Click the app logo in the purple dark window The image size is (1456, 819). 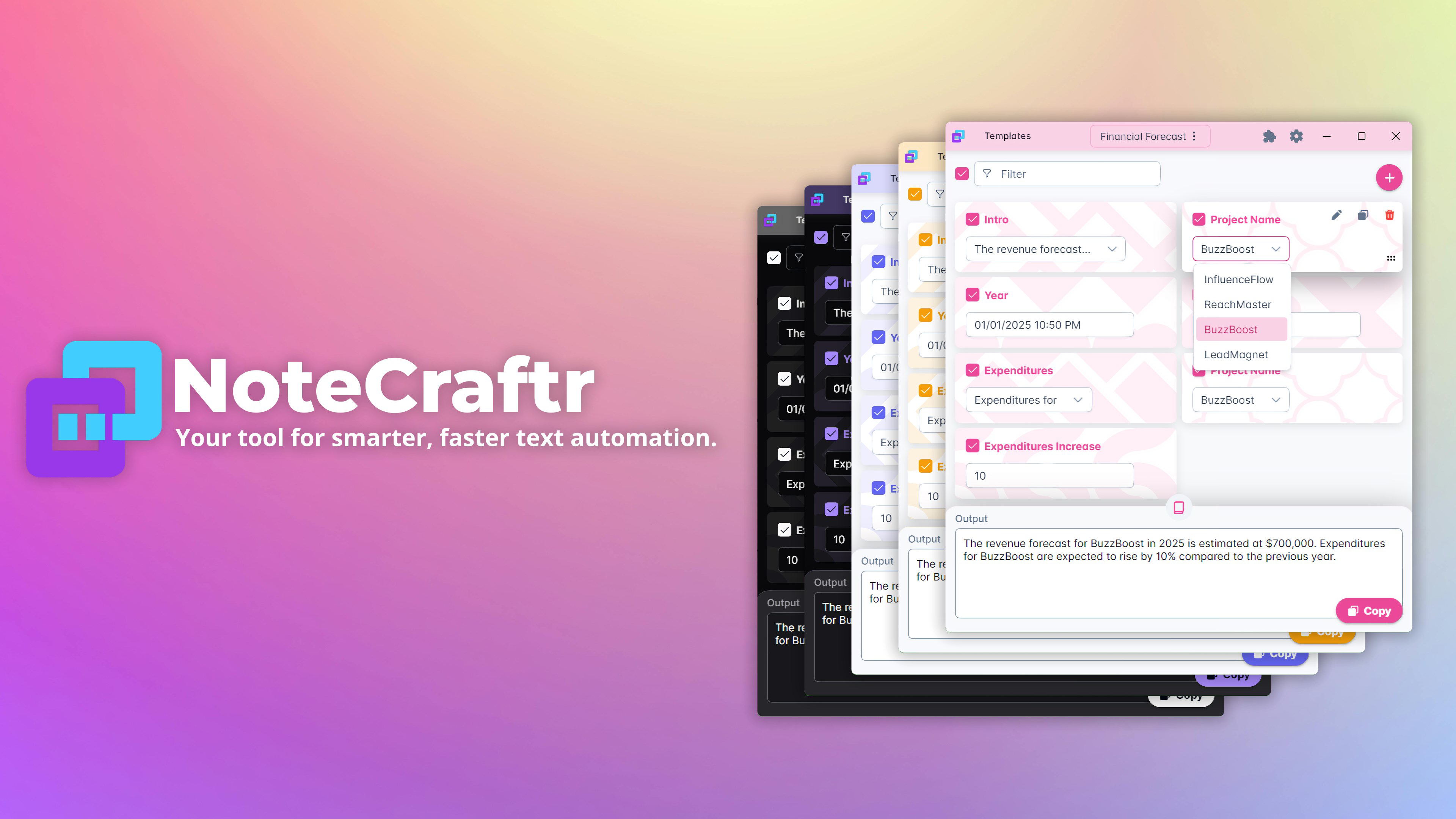point(817,199)
